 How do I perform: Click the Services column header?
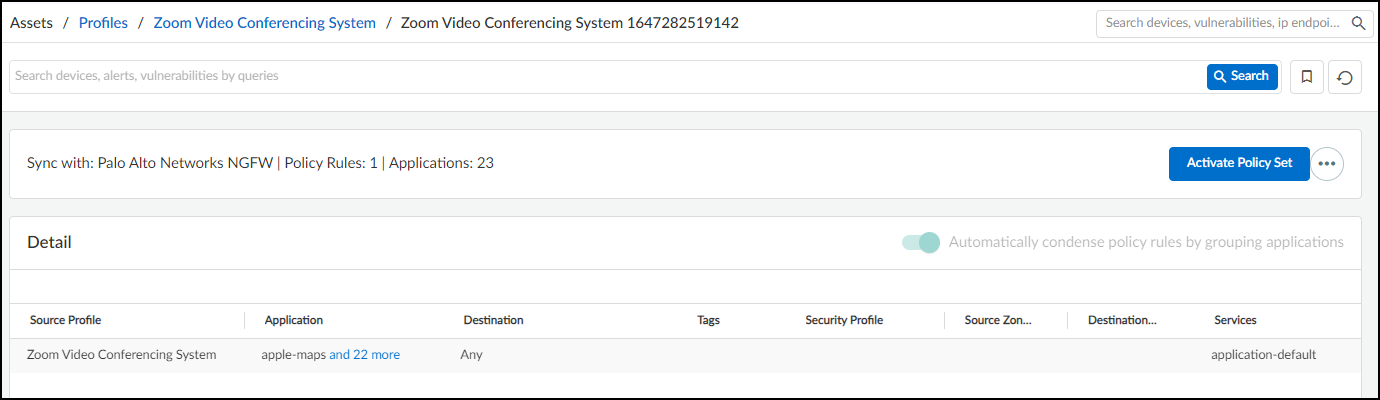pos(1235,320)
